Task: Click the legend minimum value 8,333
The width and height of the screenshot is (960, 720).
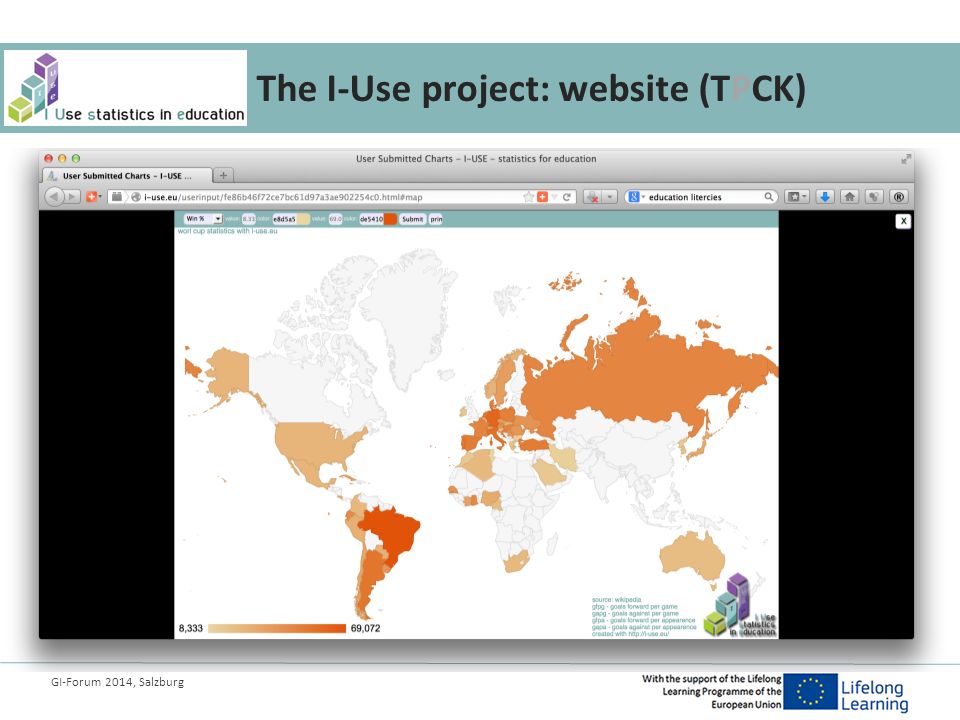Action: [x=190, y=628]
